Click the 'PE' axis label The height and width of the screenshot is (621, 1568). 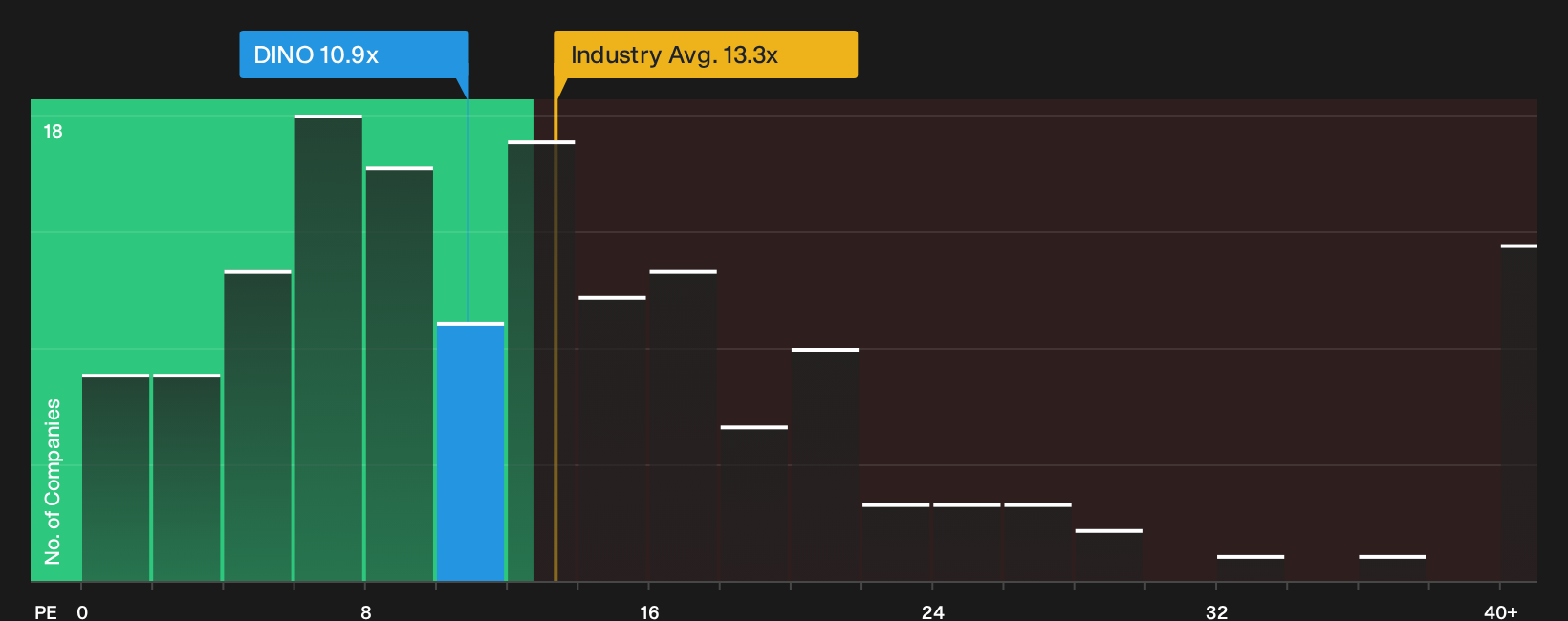pos(46,612)
